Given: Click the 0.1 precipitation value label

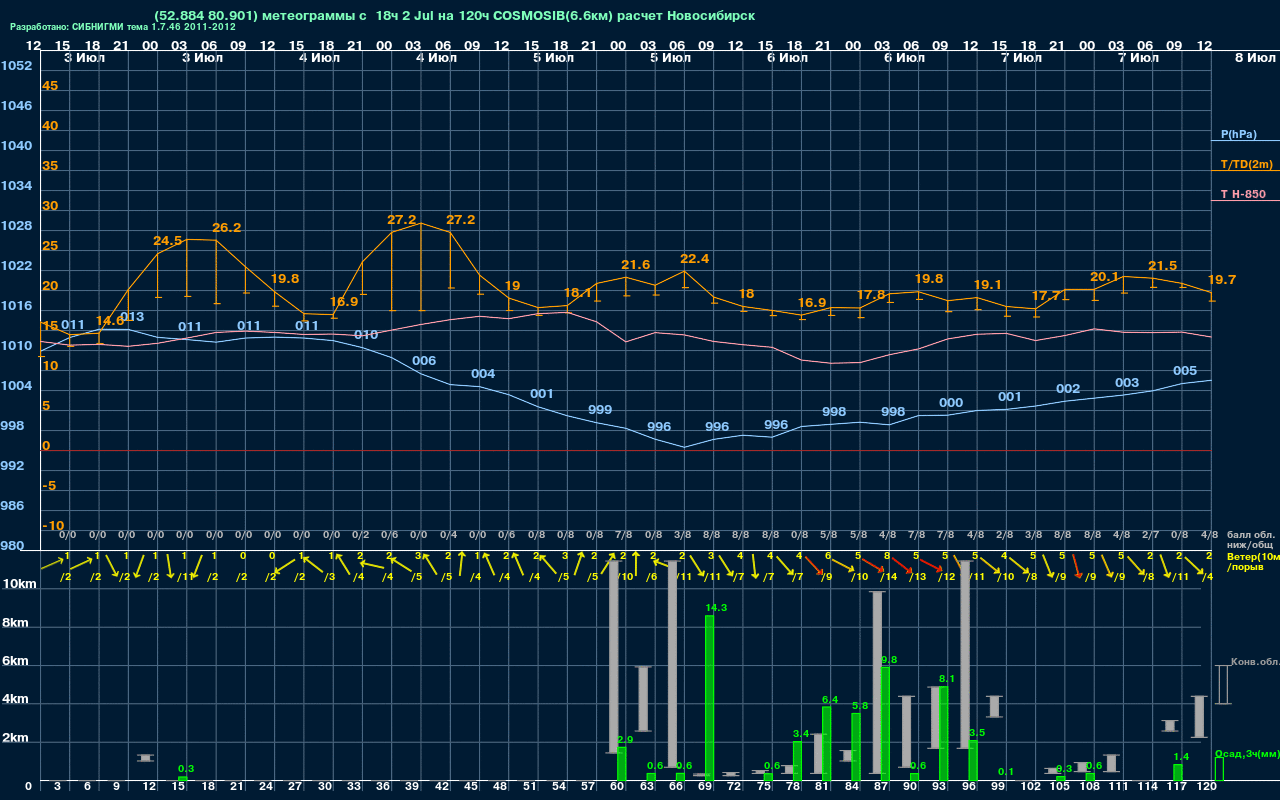Looking at the screenshot, I should pyautogui.click(x=1006, y=772).
